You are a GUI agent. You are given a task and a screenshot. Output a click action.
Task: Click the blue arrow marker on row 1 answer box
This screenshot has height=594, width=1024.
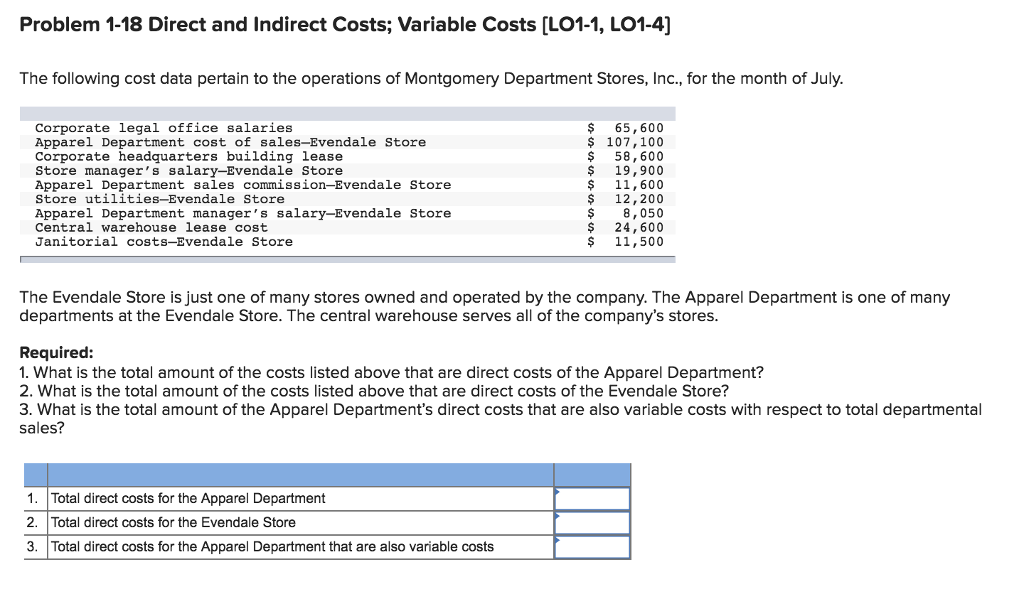coord(557,490)
